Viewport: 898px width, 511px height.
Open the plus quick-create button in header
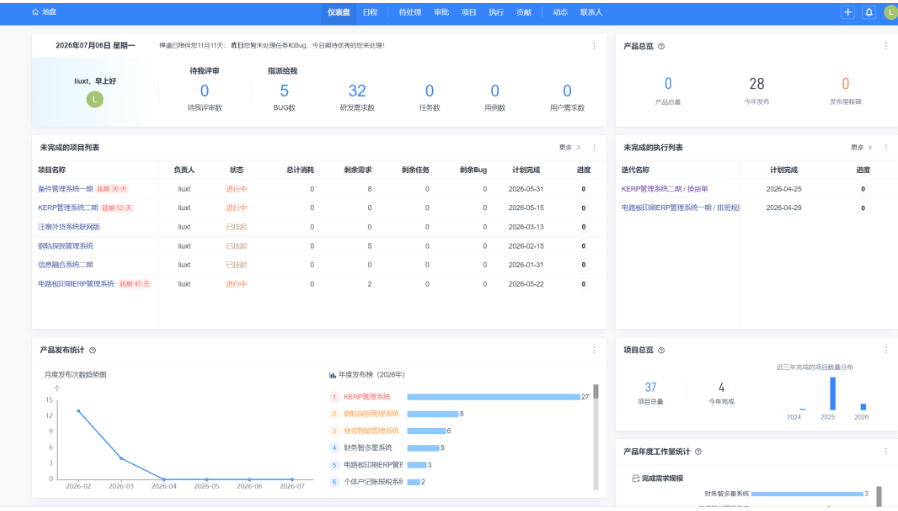pyautogui.click(x=848, y=12)
